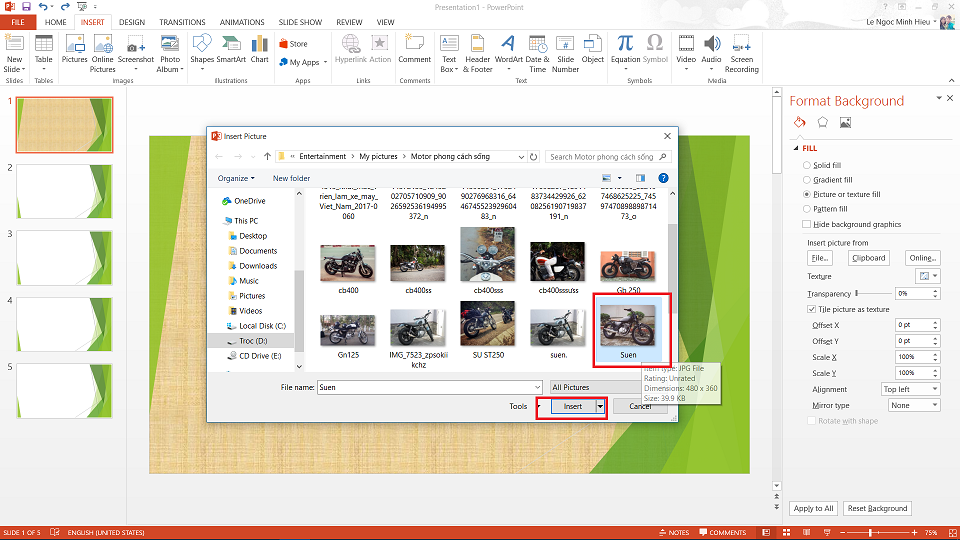Select Picture or texture fill option
960x540 pixels.
point(806,195)
